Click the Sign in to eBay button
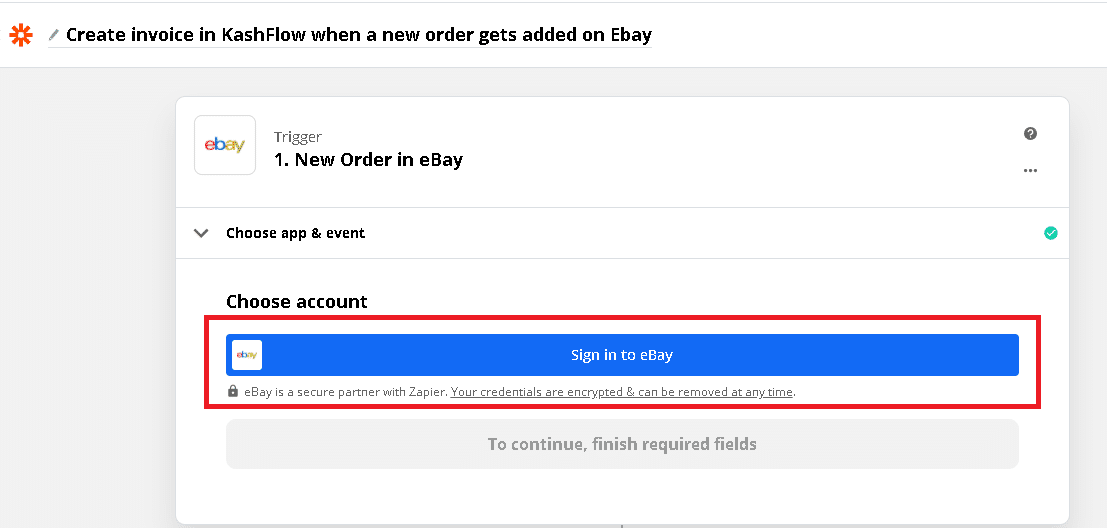The width and height of the screenshot is (1120, 528). point(622,355)
